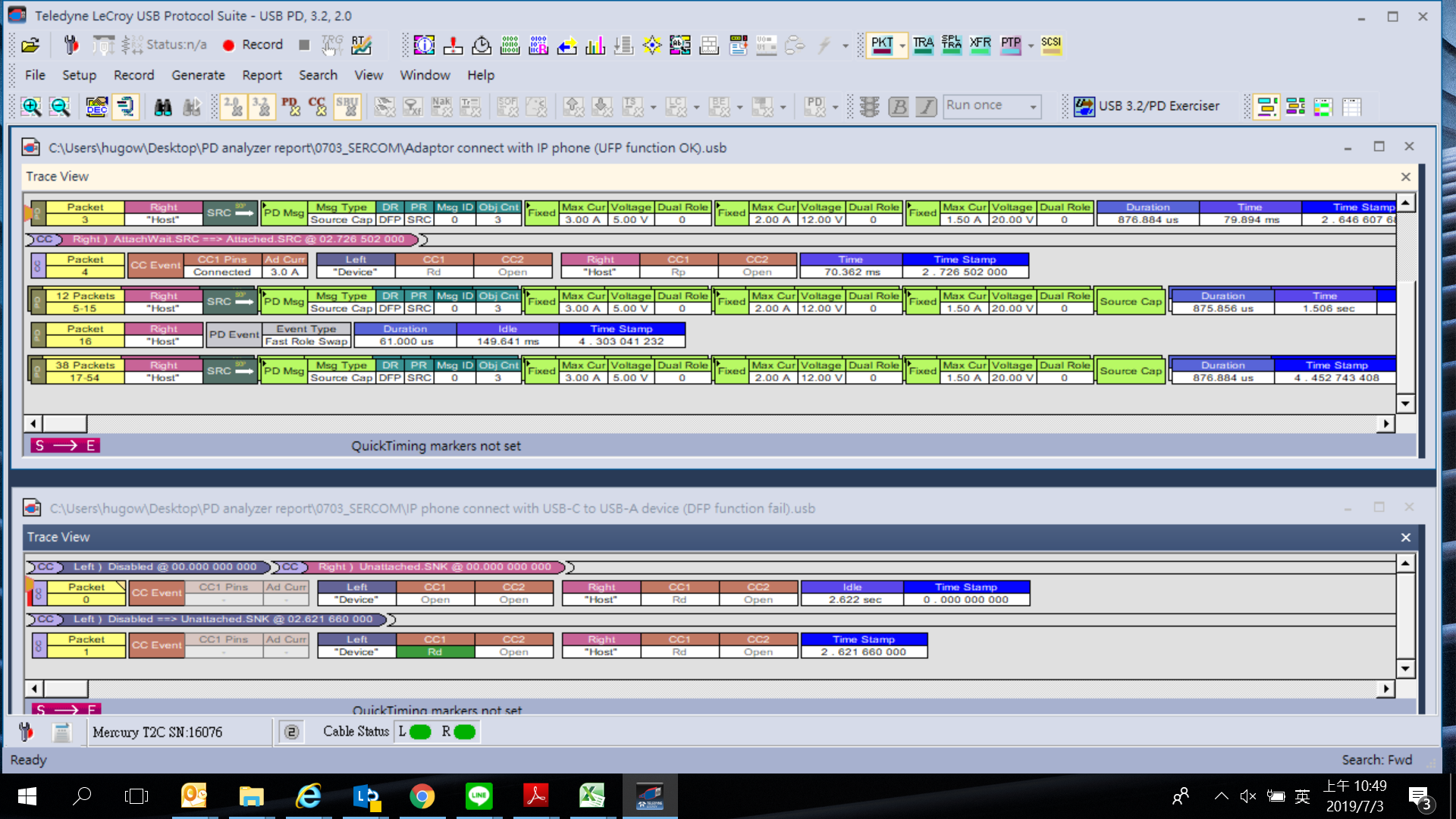Viewport: 1456px width, 819px height.
Task: Open Chrome from the Windows taskbar
Action: point(422,796)
